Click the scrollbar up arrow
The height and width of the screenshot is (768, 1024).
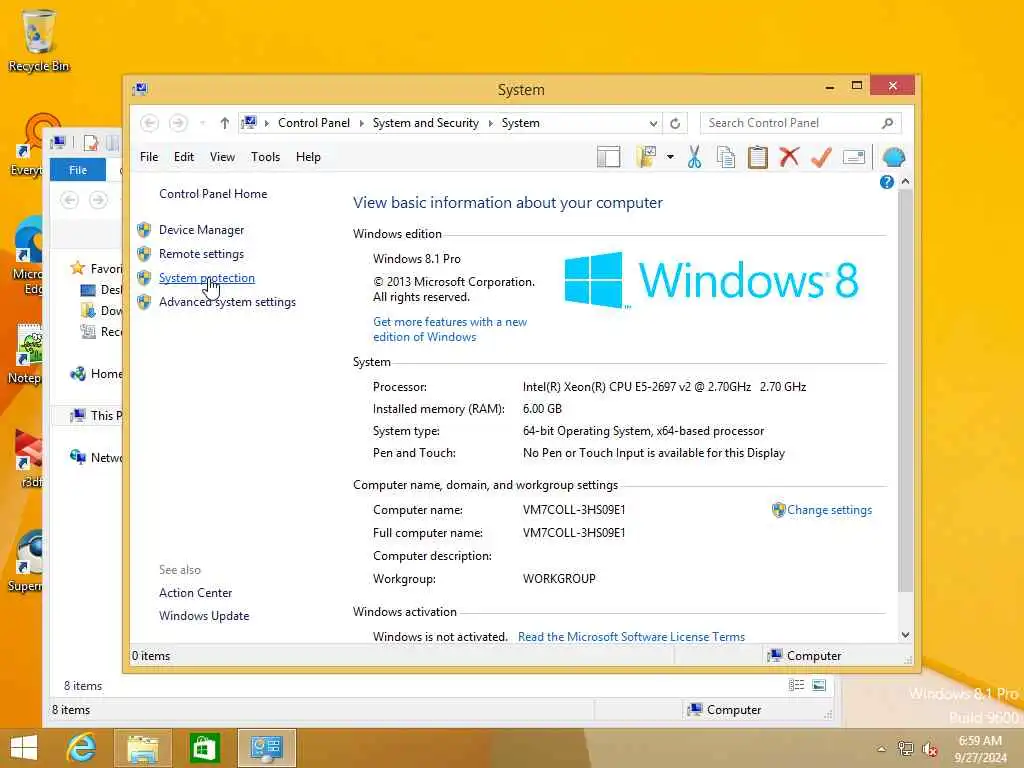coord(905,182)
